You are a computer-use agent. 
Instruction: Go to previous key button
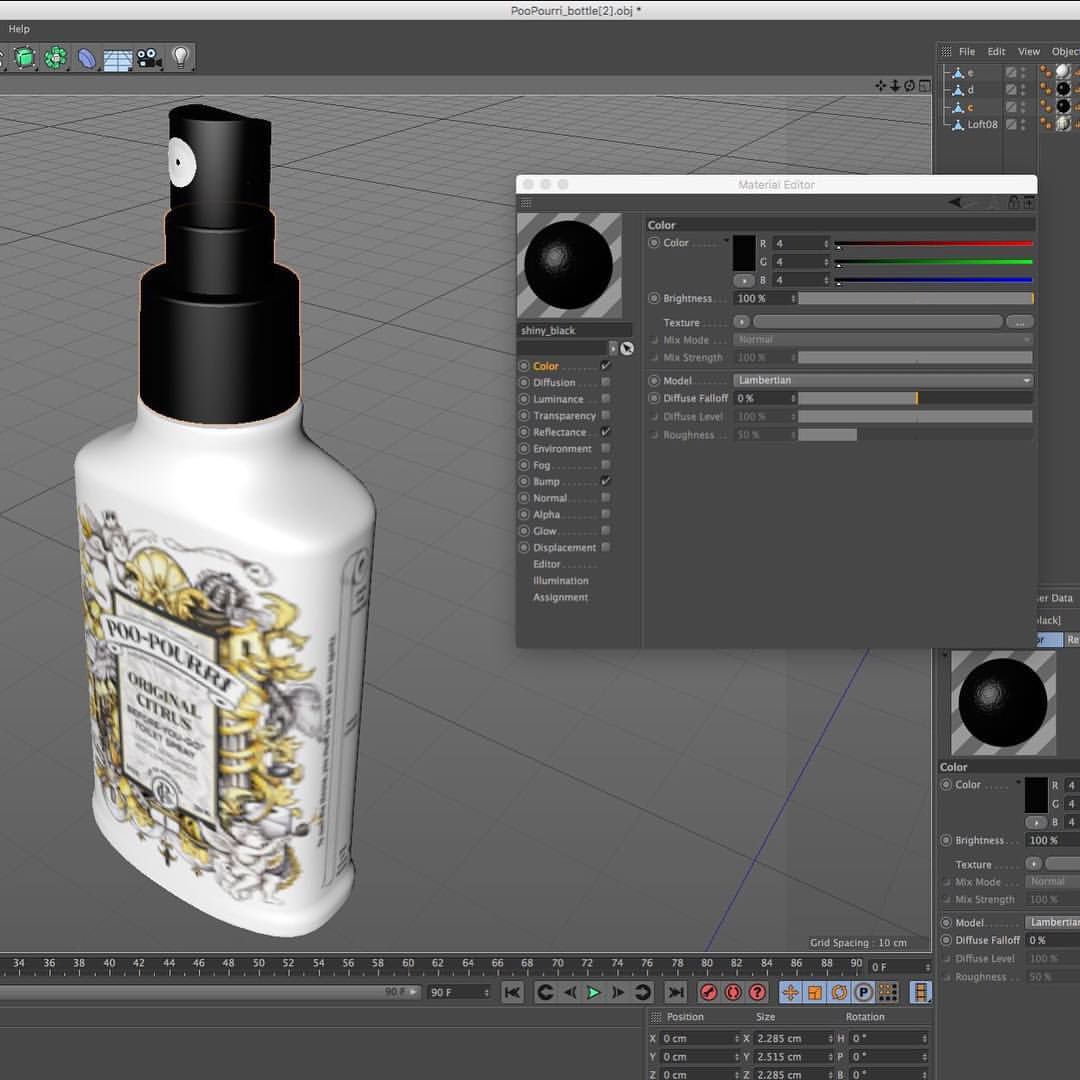545,992
